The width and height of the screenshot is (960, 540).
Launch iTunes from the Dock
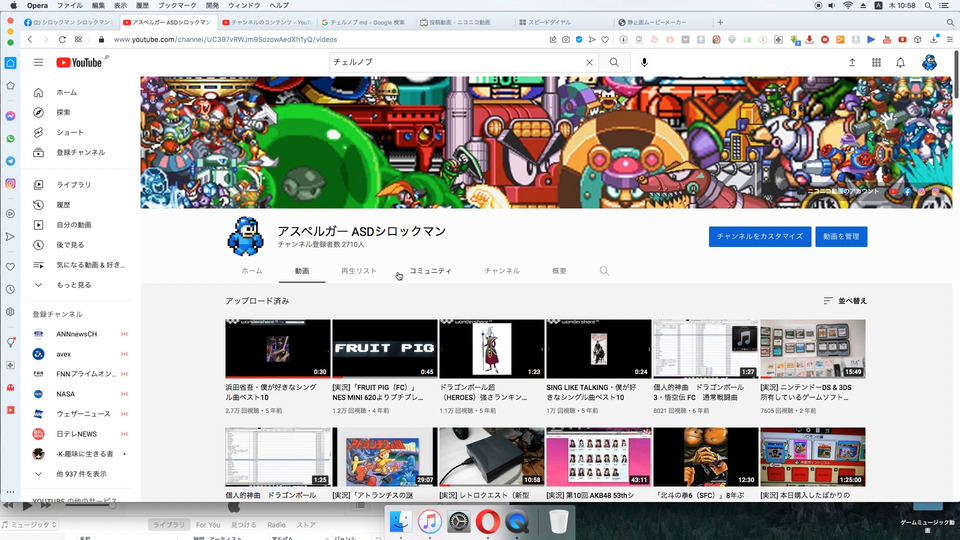[430, 522]
